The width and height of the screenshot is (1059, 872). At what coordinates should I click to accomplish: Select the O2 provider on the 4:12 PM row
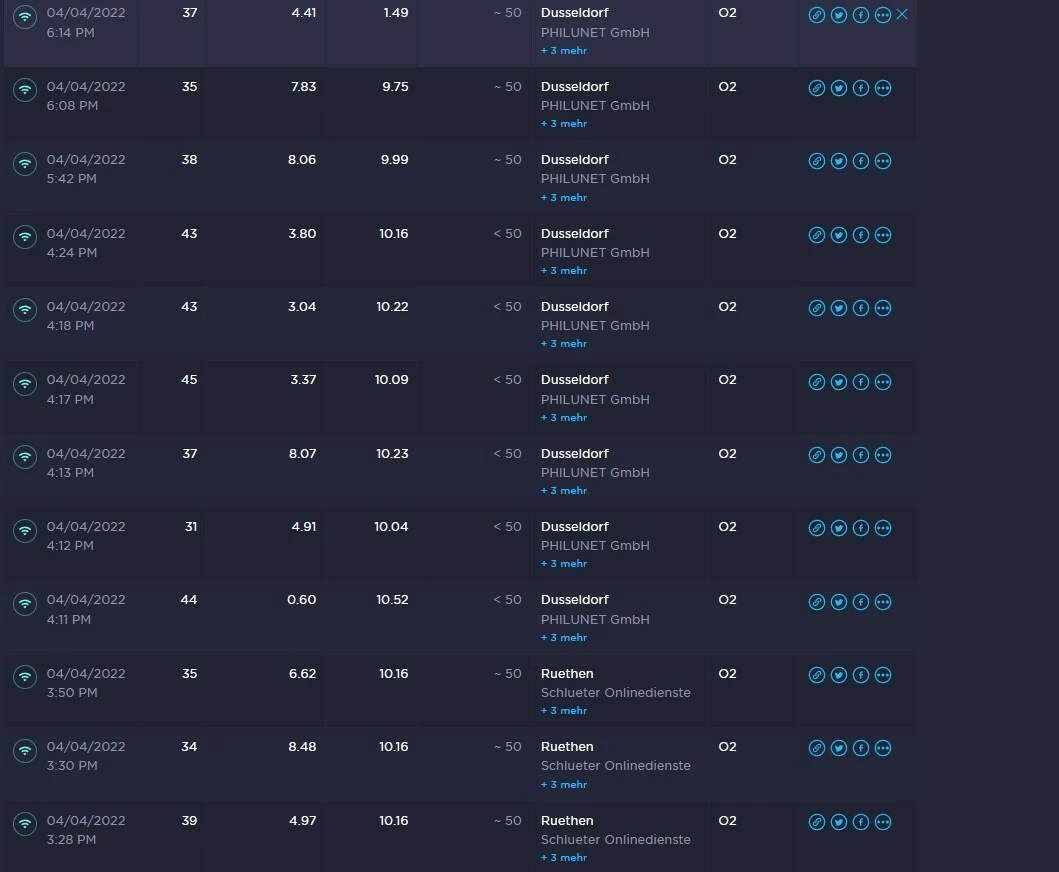tap(727, 526)
